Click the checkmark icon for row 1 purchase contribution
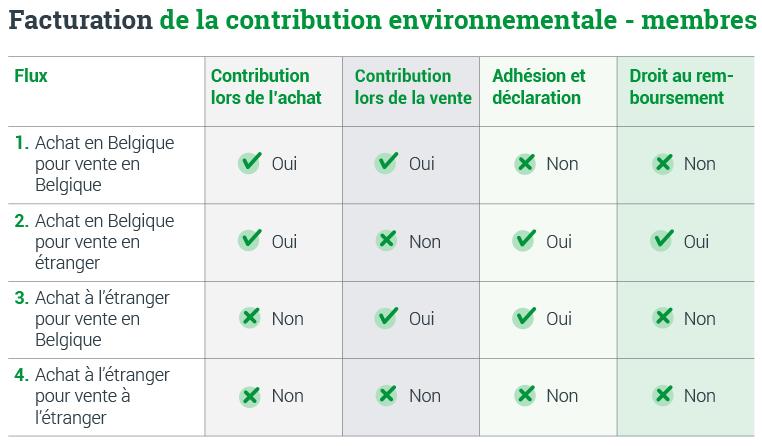The width and height of the screenshot is (762, 446). click(x=250, y=163)
